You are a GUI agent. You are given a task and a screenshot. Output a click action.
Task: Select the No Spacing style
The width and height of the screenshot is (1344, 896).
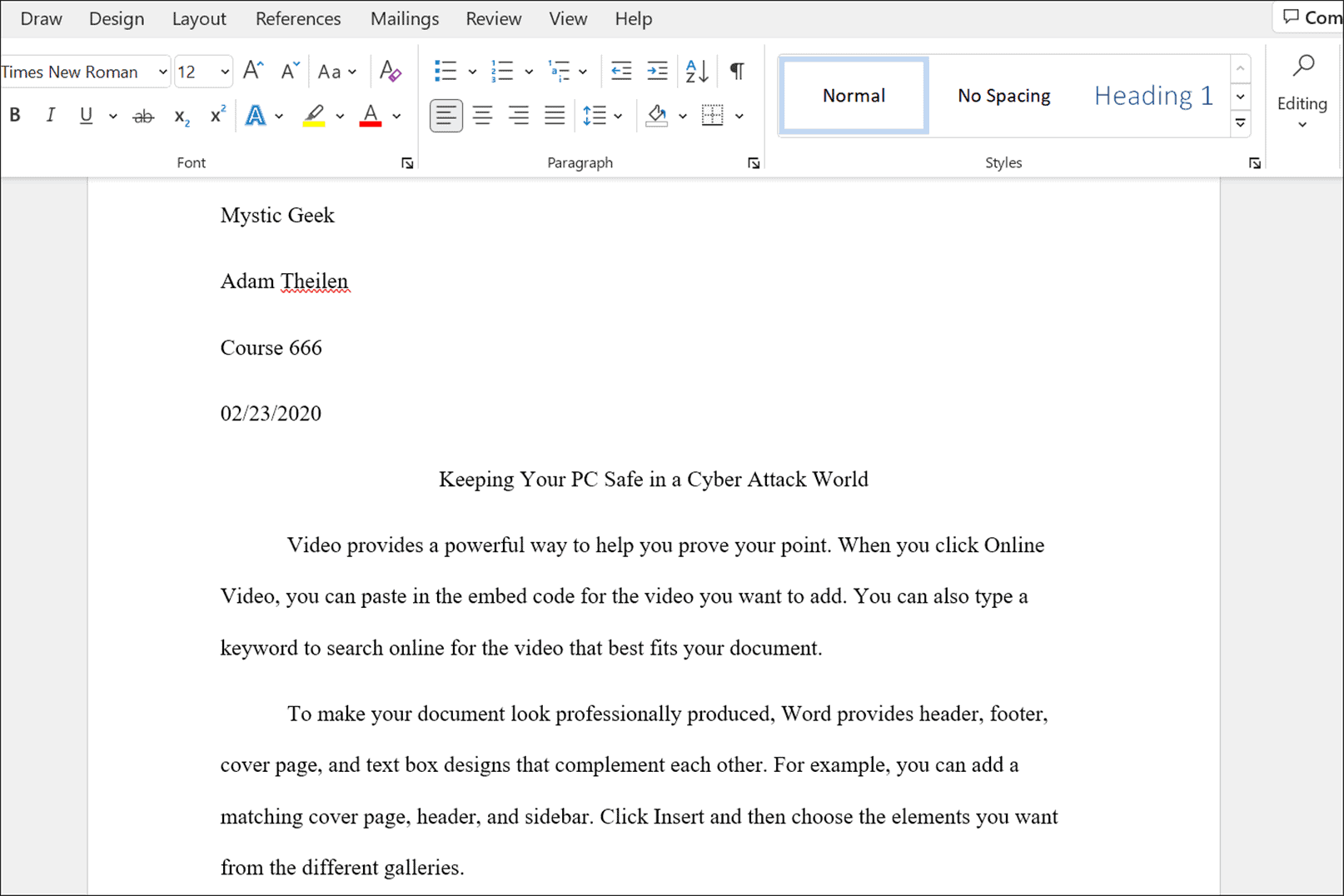pyautogui.click(x=1003, y=95)
